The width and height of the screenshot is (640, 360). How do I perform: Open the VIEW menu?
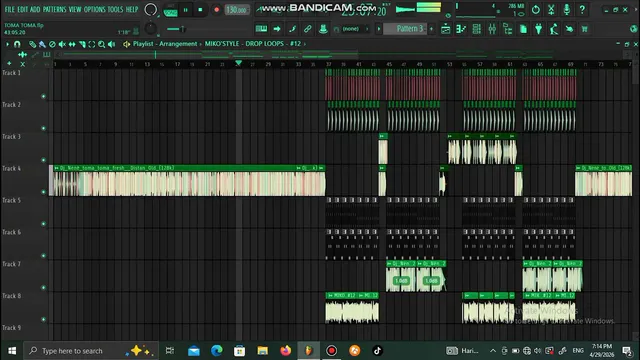coord(75,9)
